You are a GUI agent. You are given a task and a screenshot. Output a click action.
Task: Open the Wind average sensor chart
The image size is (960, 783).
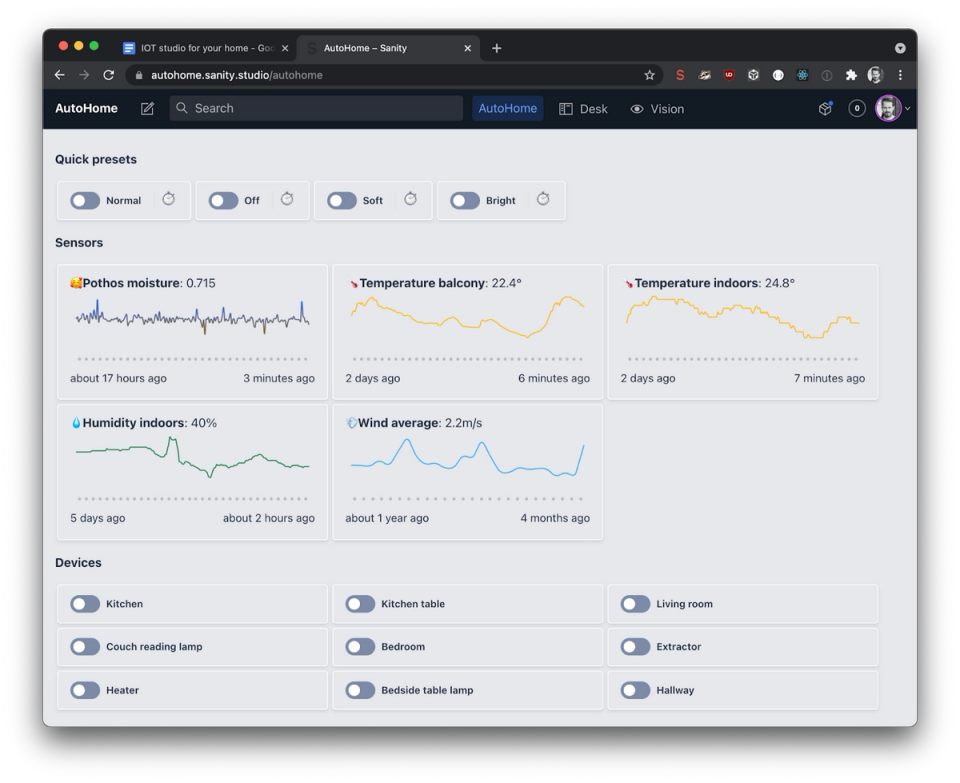(468, 472)
